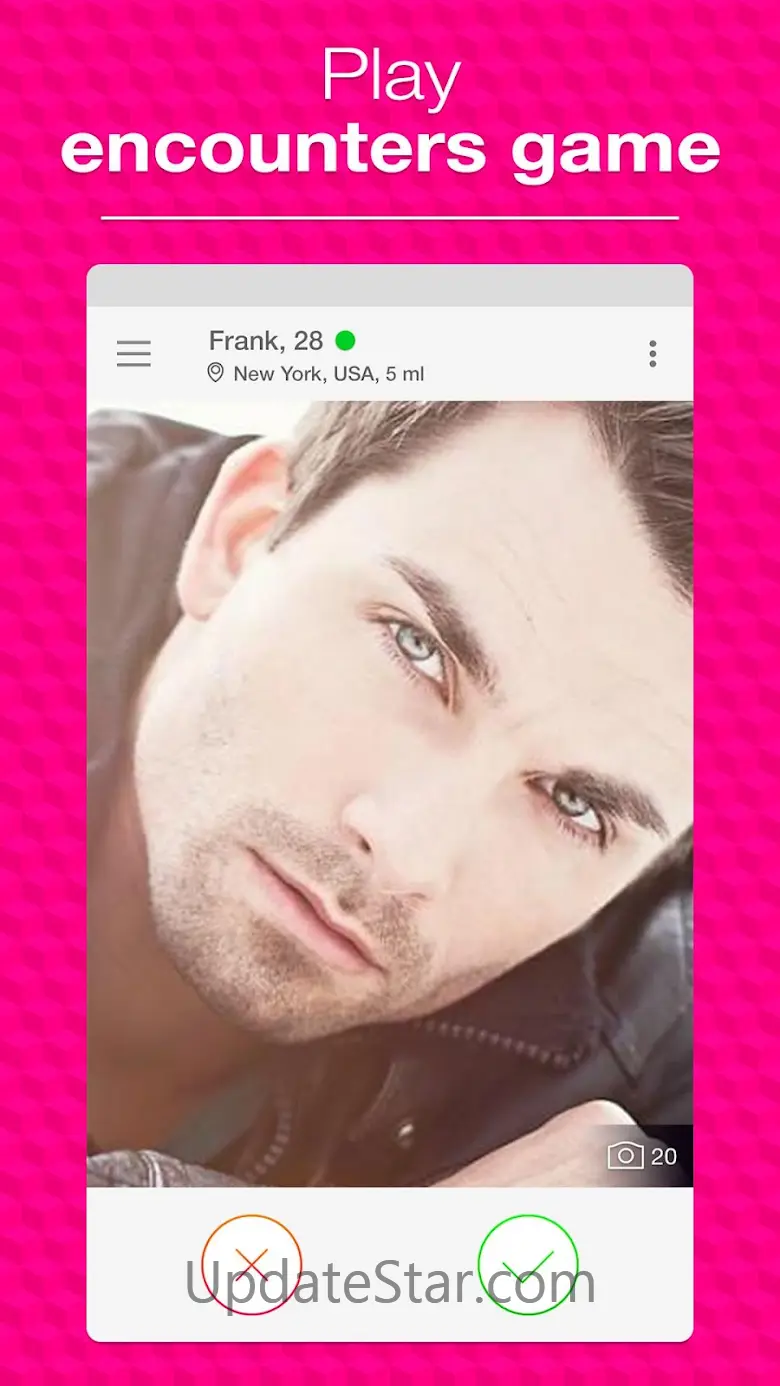Tap the green checkmark like button

coord(528,1263)
